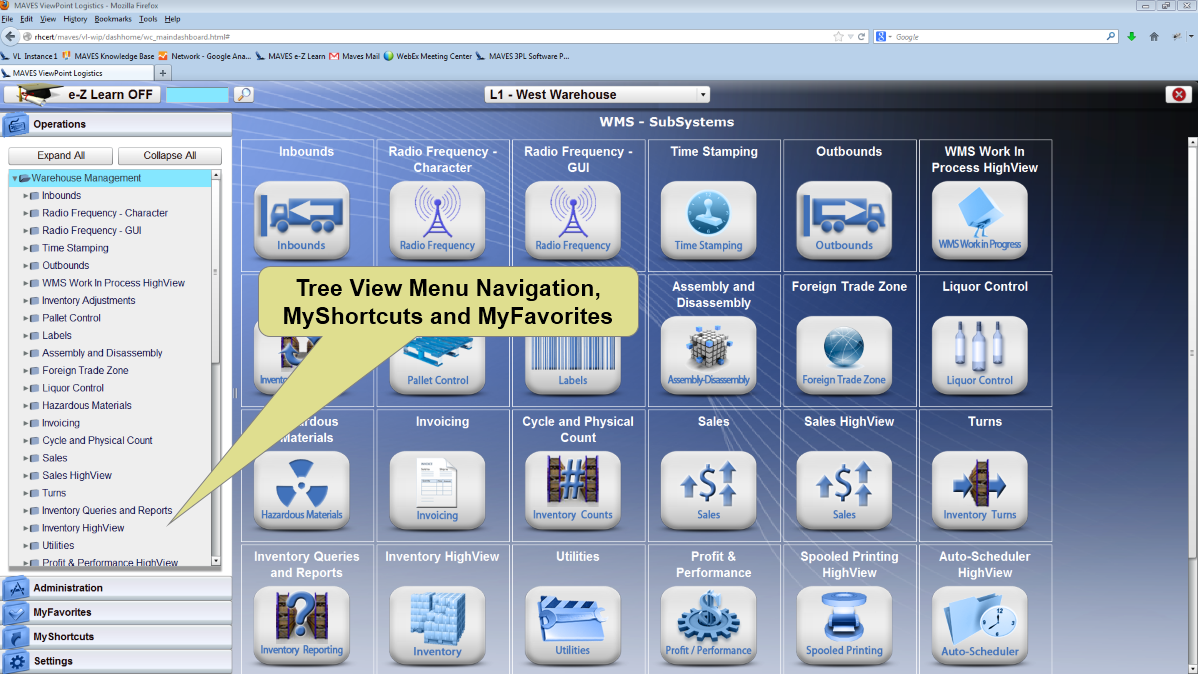Click the browser Home icon

[1154, 37]
